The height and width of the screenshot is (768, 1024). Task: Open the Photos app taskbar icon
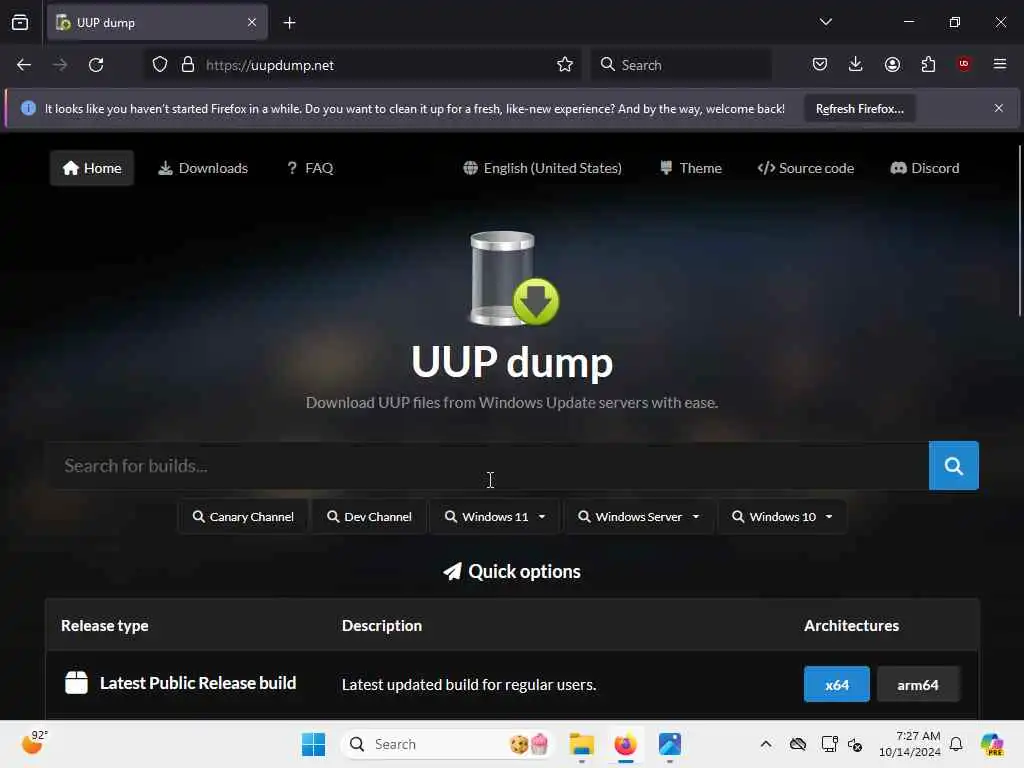pyautogui.click(x=669, y=744)
